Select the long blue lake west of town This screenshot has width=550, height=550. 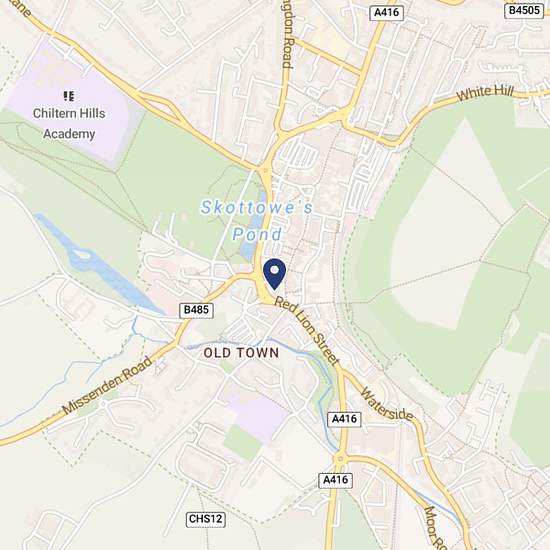[99, 264]
